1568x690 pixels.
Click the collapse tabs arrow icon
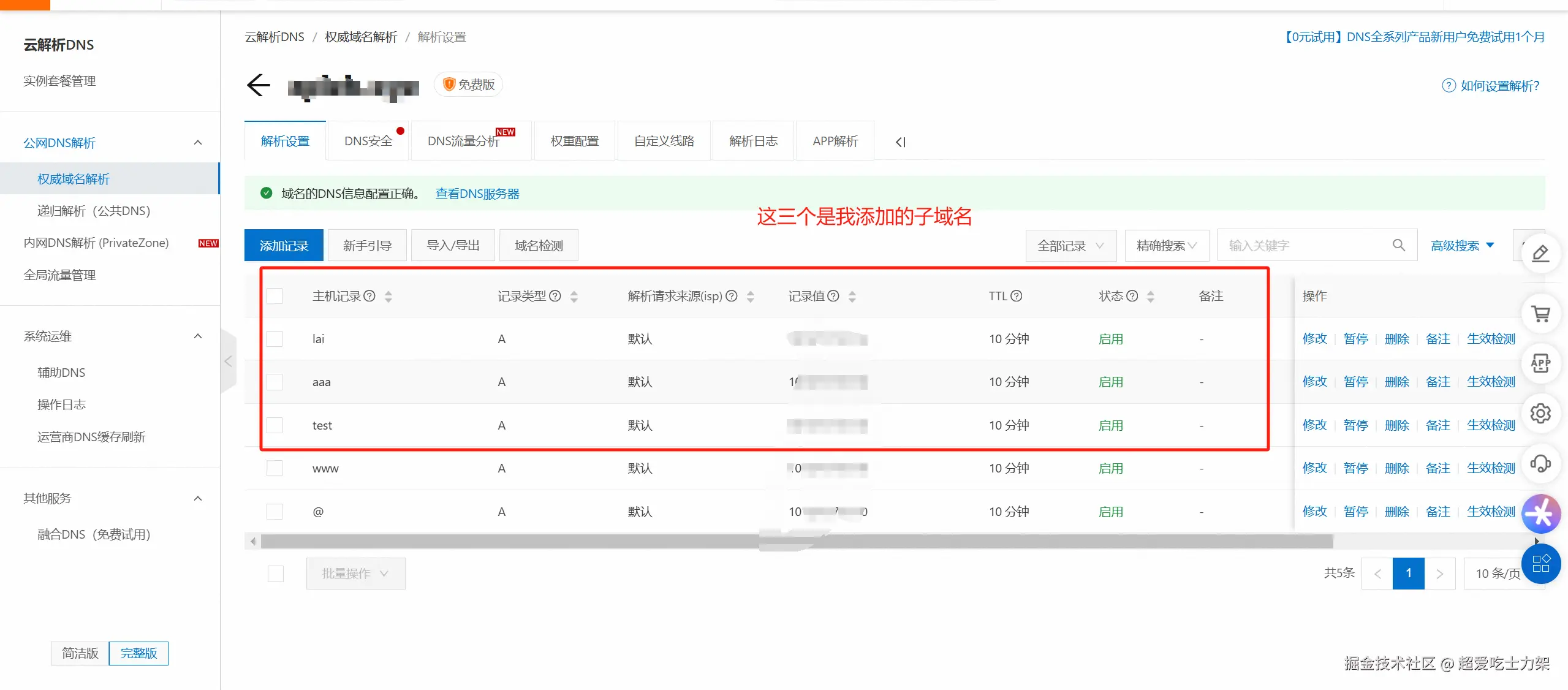click(x=900, y=142)
